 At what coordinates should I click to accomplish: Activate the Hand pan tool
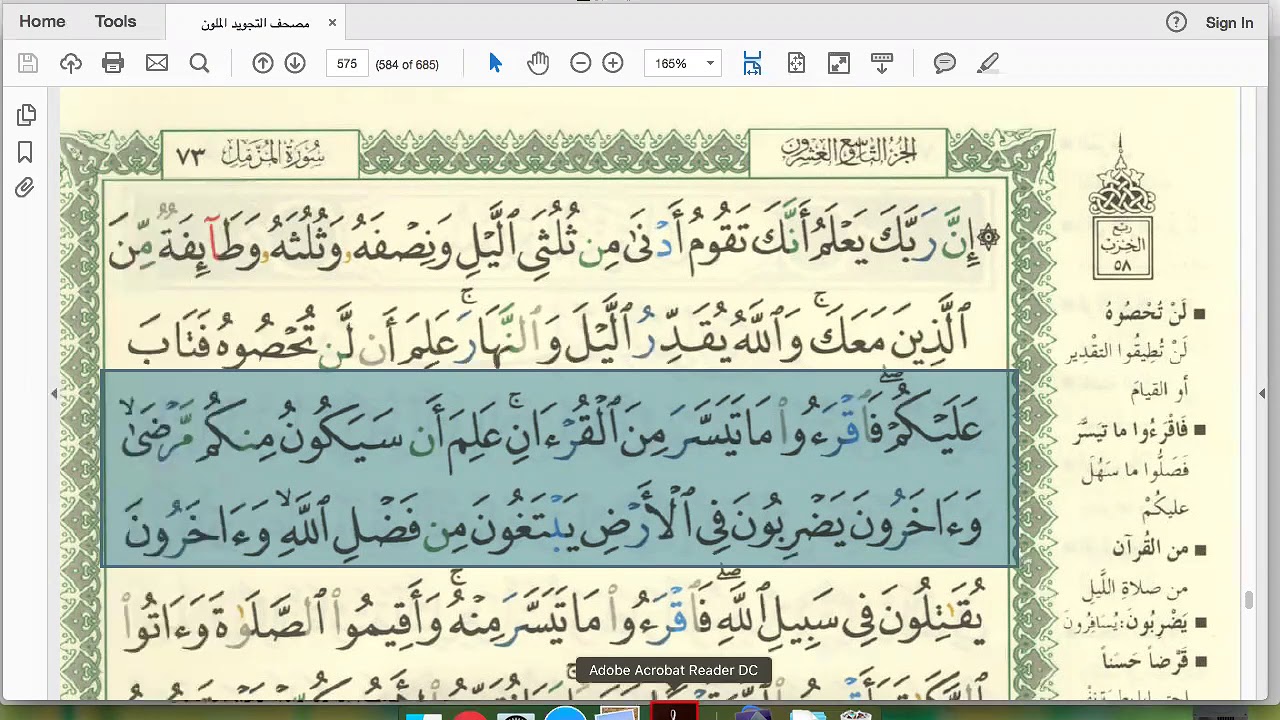[538, 64]
